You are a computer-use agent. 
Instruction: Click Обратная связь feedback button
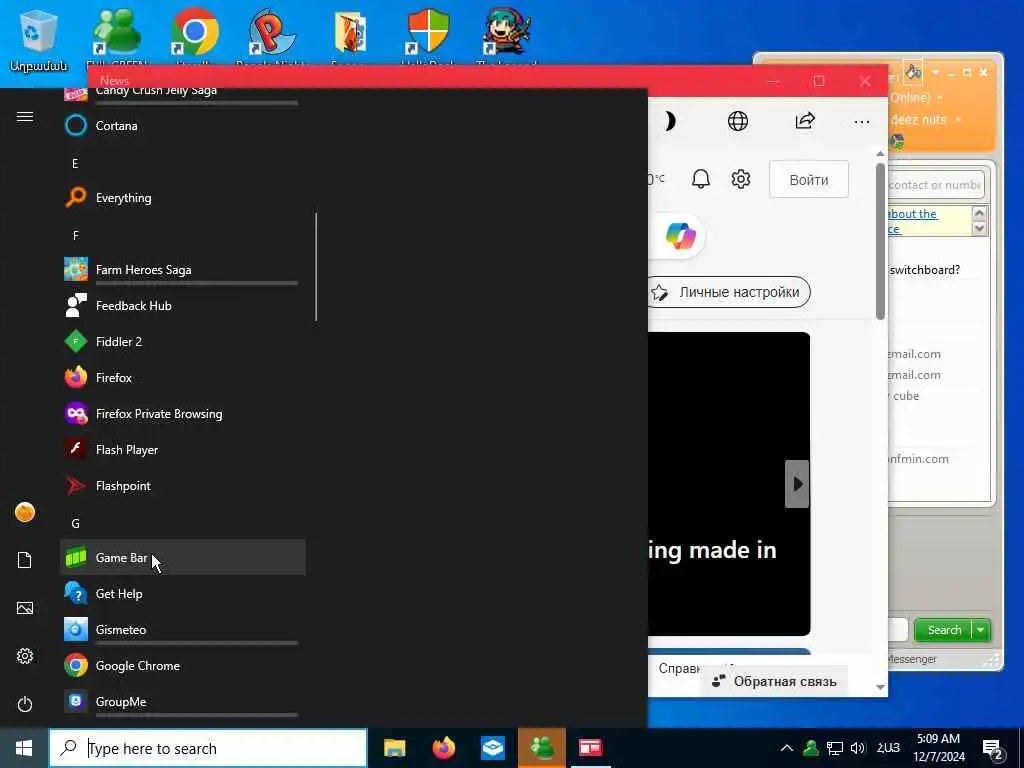coord(774,681)
